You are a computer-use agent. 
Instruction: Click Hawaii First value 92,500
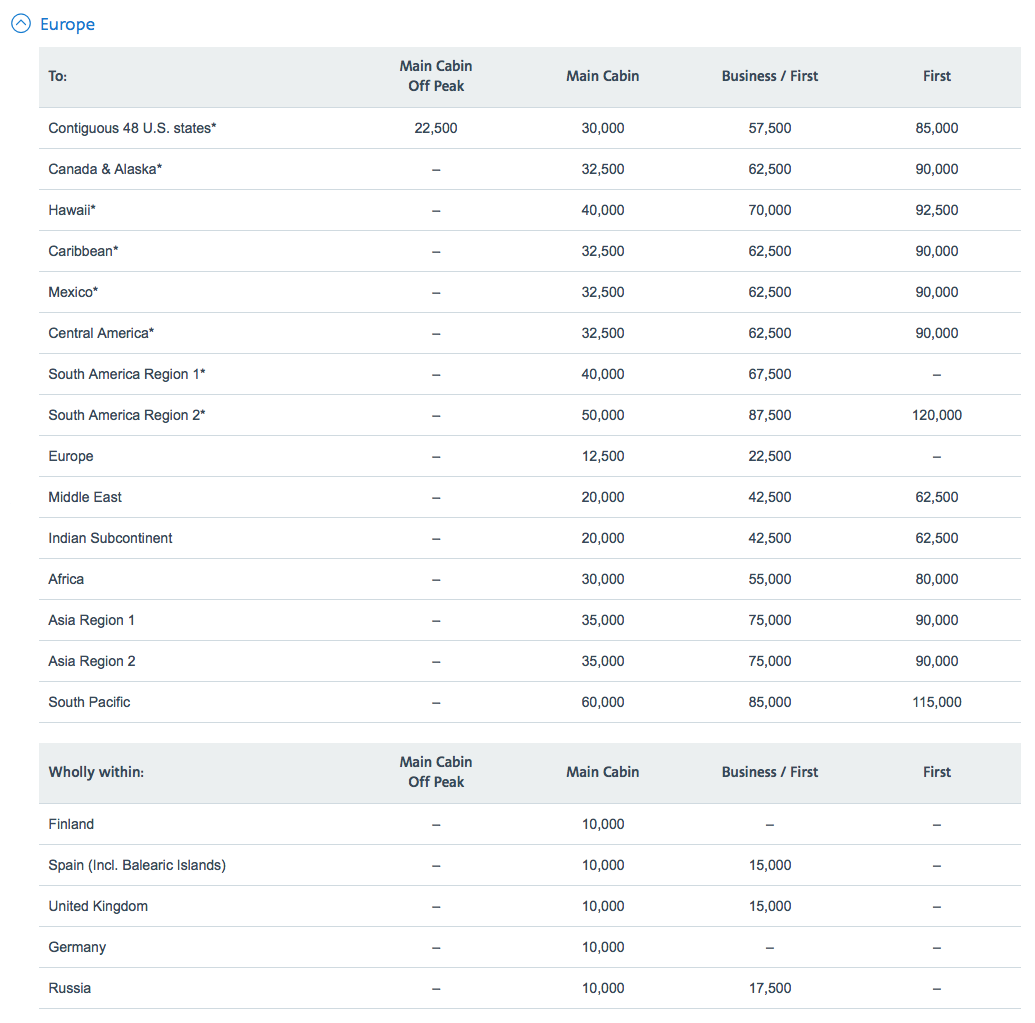click(x=937, y=210)
